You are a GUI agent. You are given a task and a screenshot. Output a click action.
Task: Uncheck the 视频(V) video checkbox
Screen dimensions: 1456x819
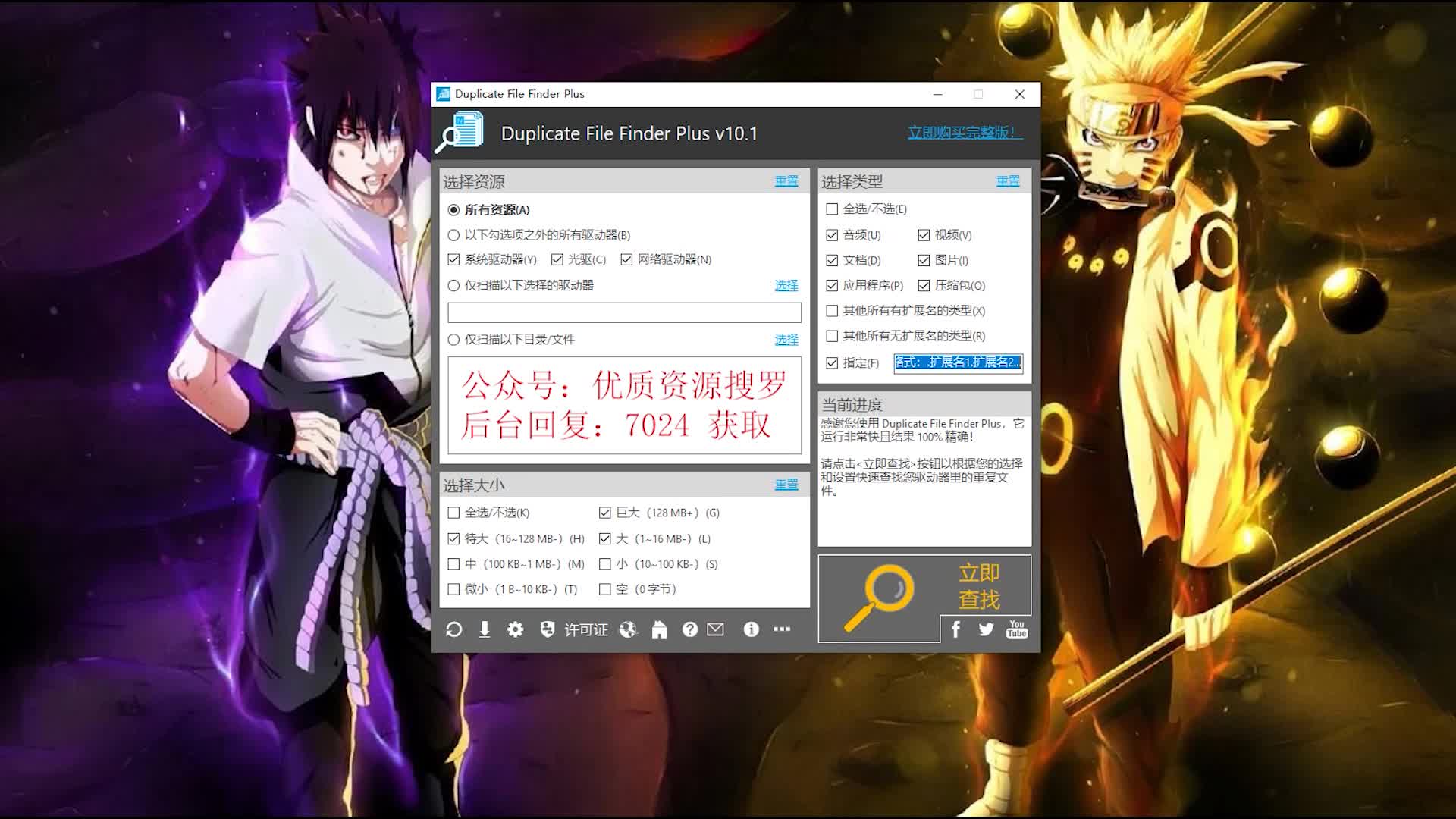924,235
